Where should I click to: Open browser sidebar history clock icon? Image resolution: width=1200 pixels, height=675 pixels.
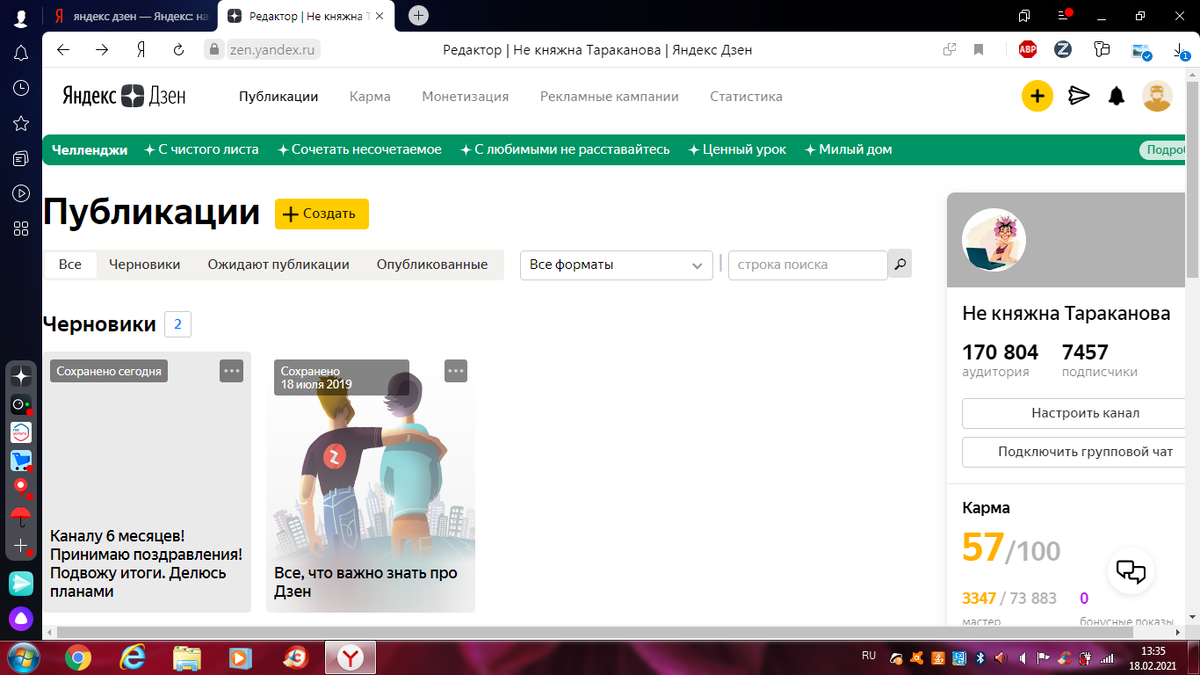20,88
